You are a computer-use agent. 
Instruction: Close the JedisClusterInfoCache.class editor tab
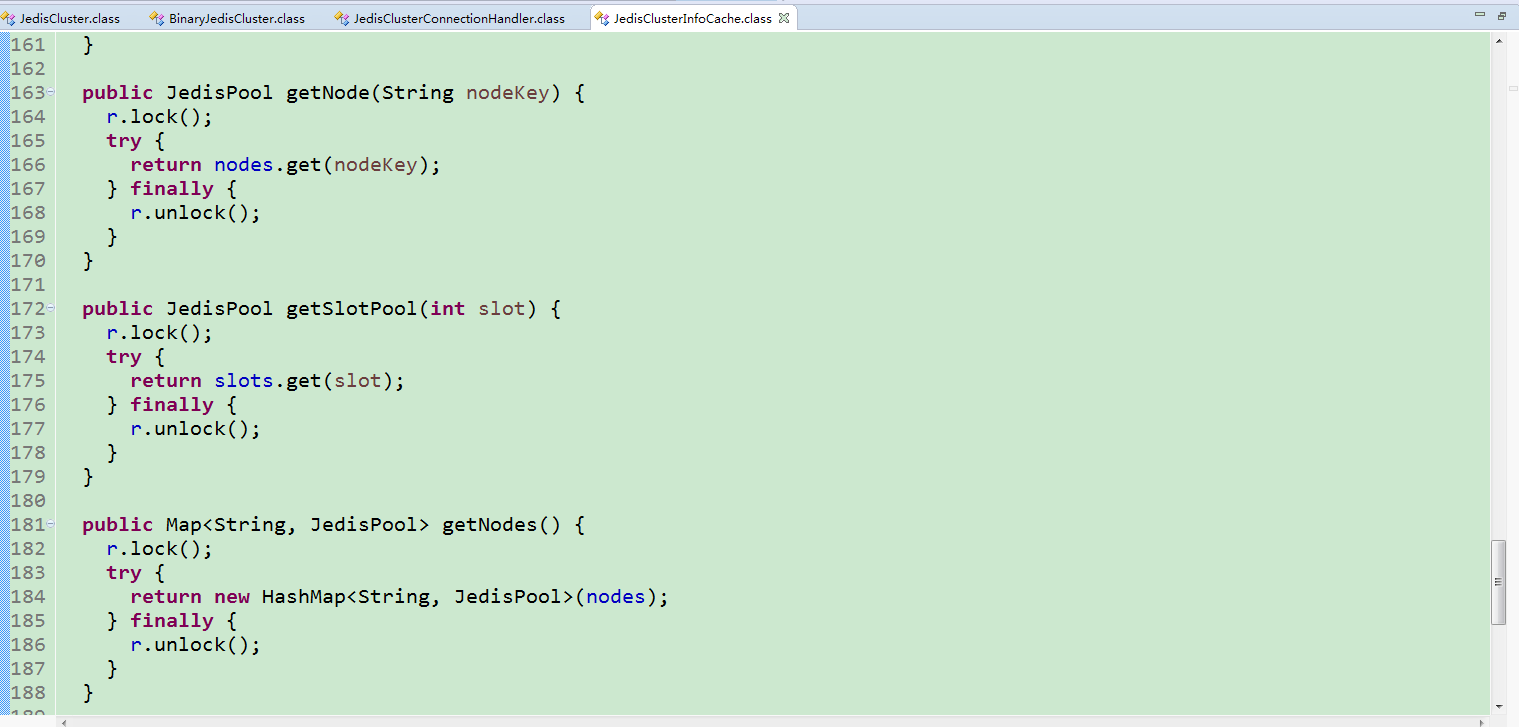click(x=784, y=18)
